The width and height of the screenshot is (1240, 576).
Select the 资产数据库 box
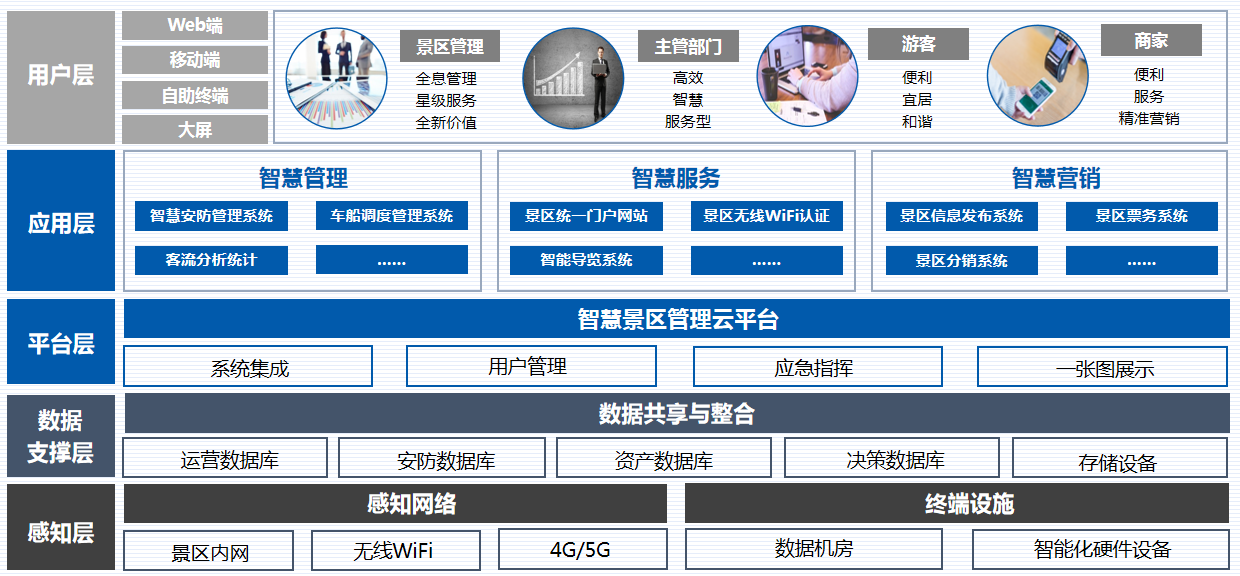point(664,458)
